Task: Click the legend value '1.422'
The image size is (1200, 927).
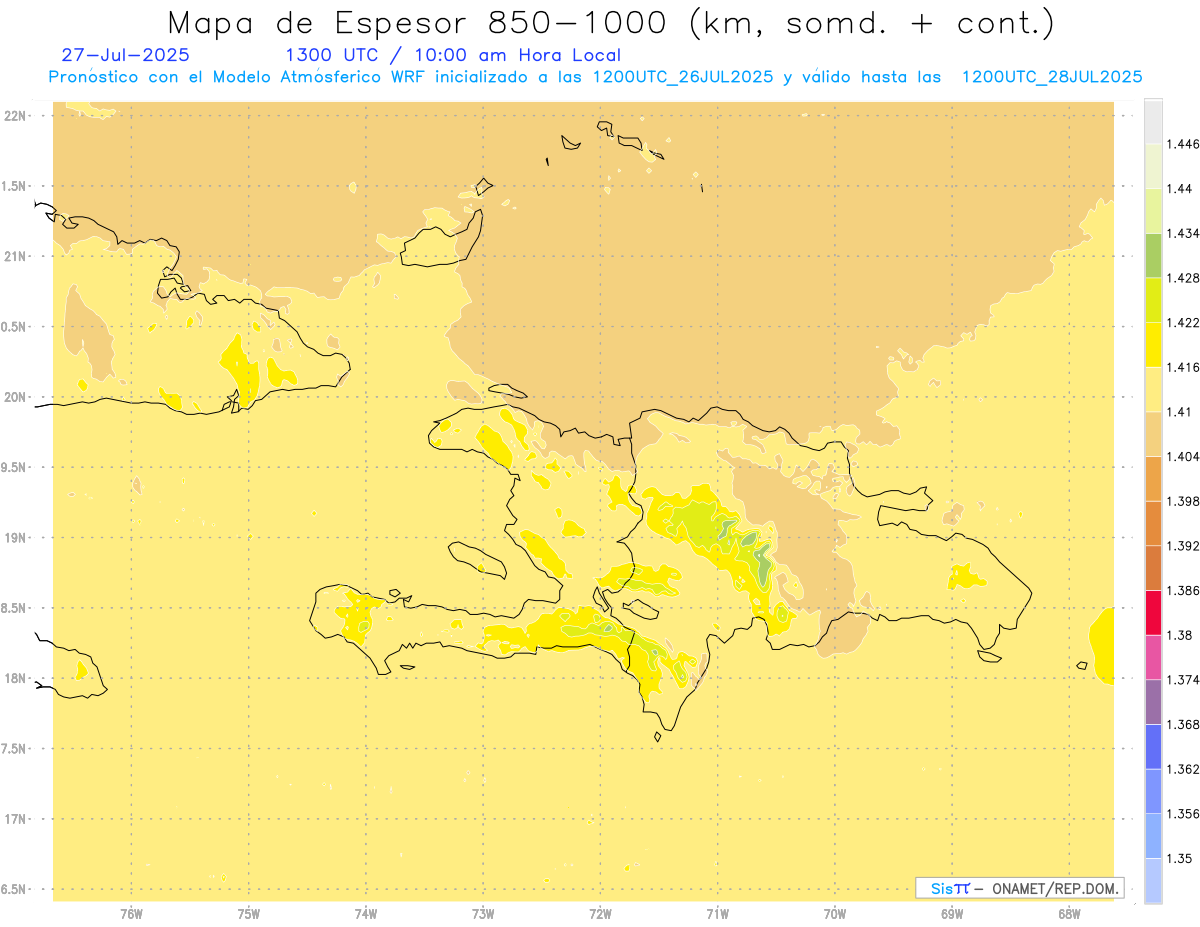Action: (1182, 322)
